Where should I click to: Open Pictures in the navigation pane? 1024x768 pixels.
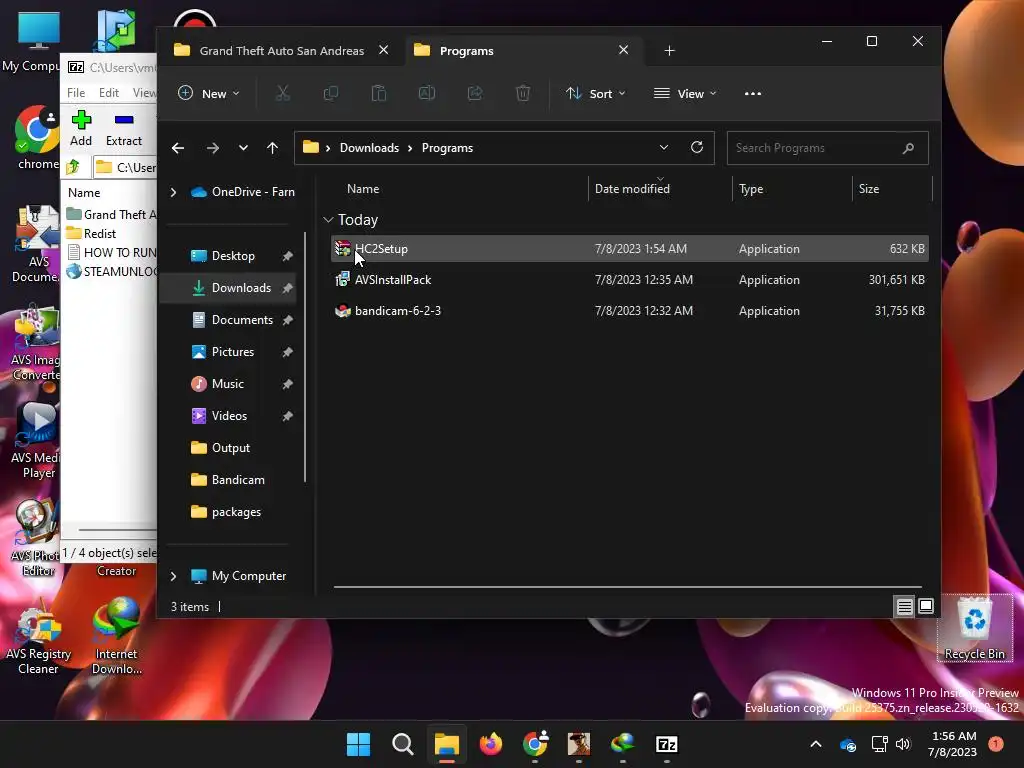click(232, 352)
